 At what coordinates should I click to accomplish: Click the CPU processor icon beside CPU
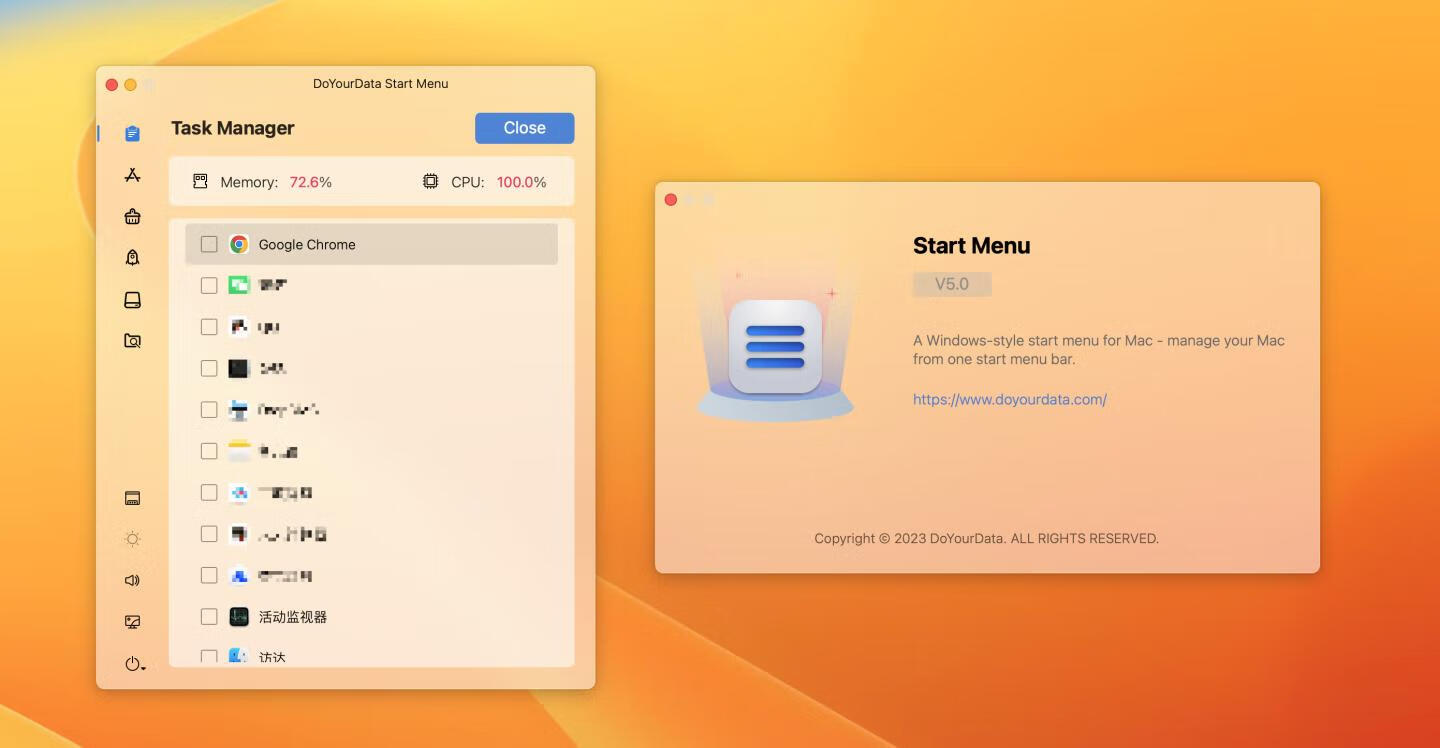[430, 182]
